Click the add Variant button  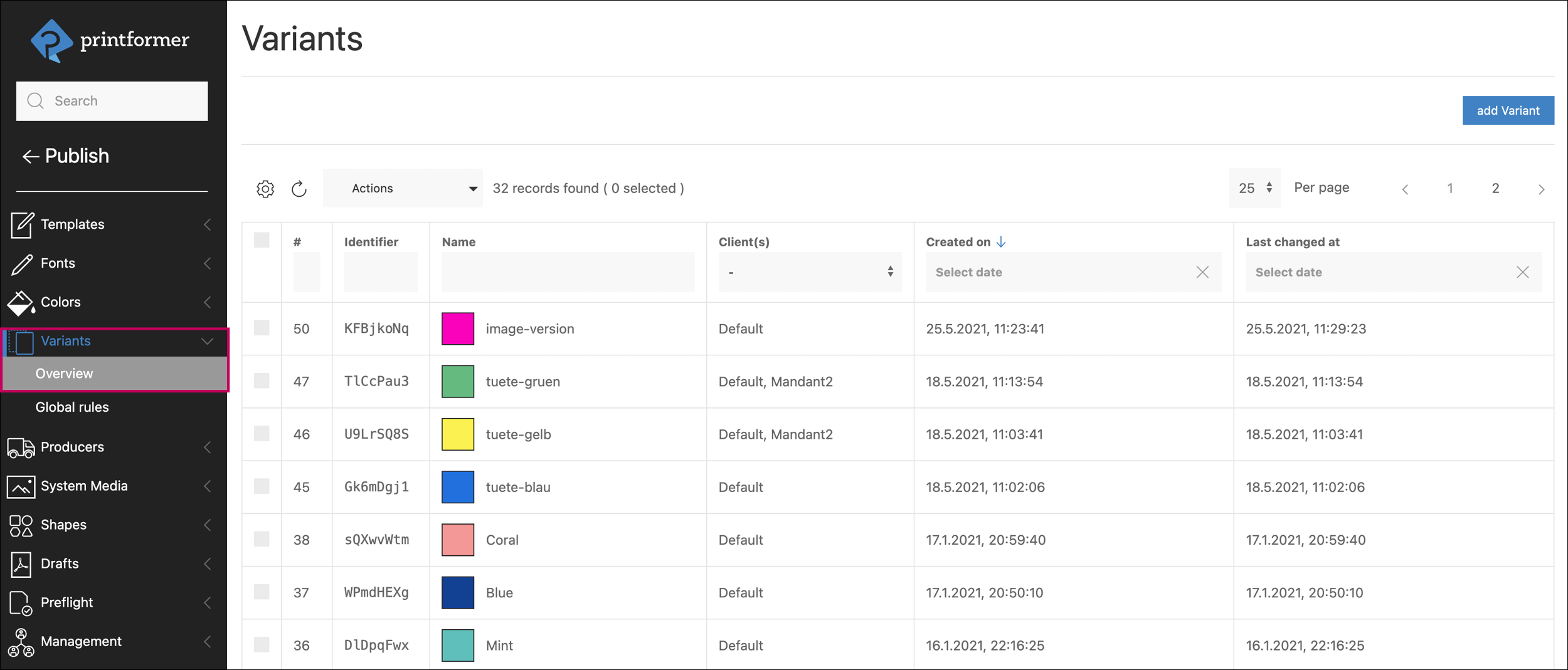(x=1507, y=111)
